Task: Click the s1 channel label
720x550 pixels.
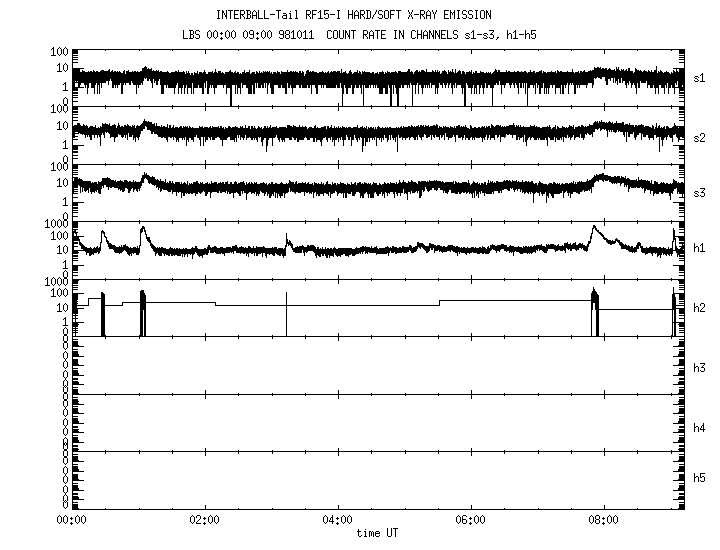Action: click(699, 77)
